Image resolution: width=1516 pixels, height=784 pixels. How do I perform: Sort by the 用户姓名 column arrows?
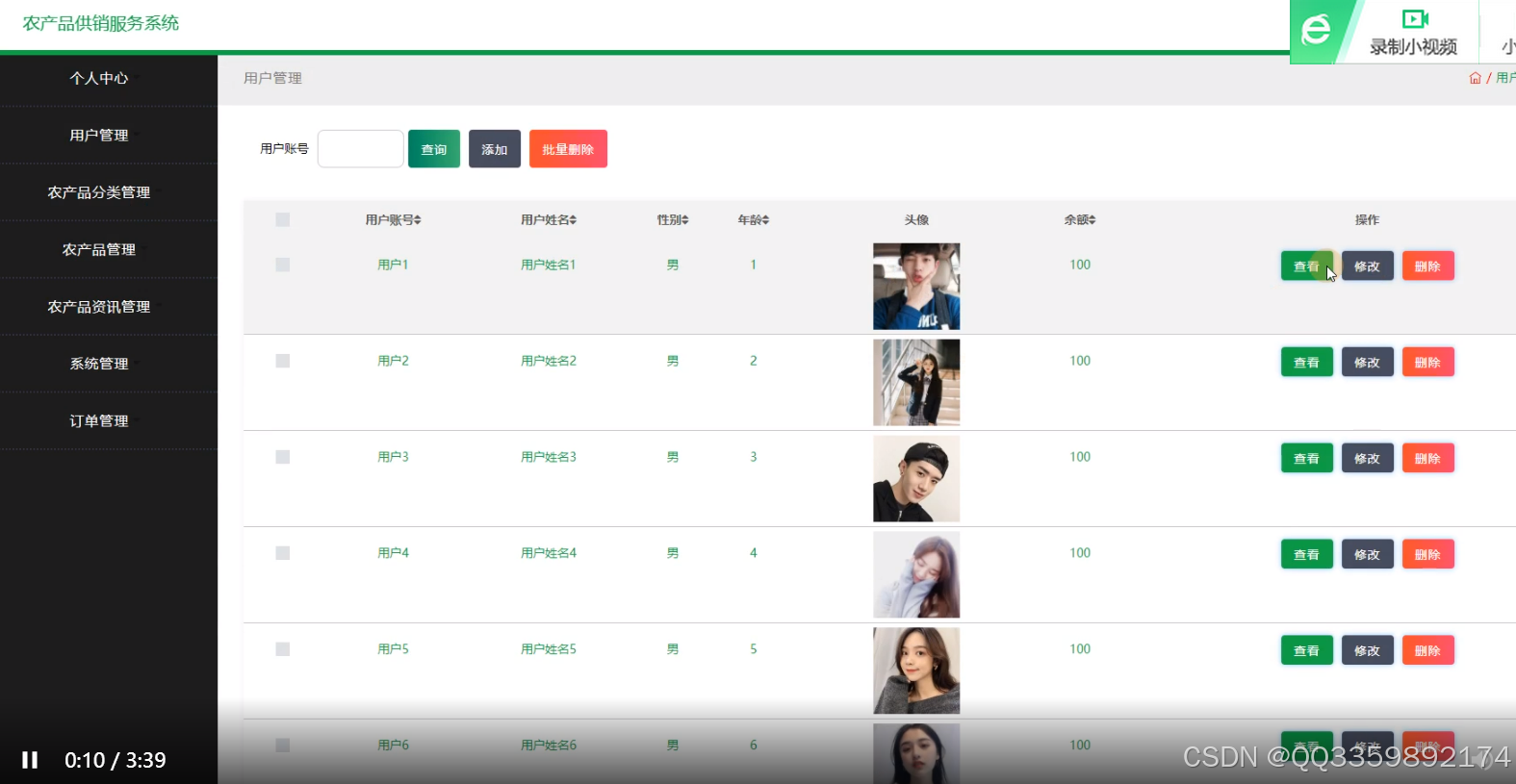tap(573, 220)
